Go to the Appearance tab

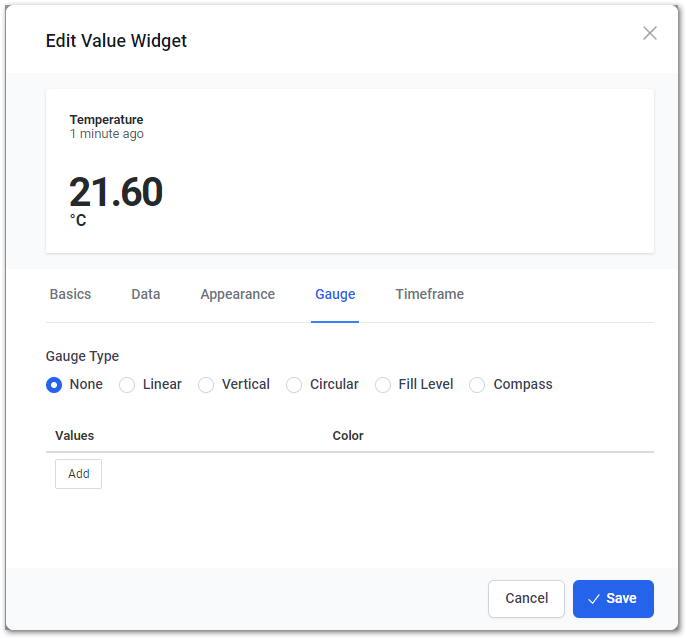click(x=237, y=294)
